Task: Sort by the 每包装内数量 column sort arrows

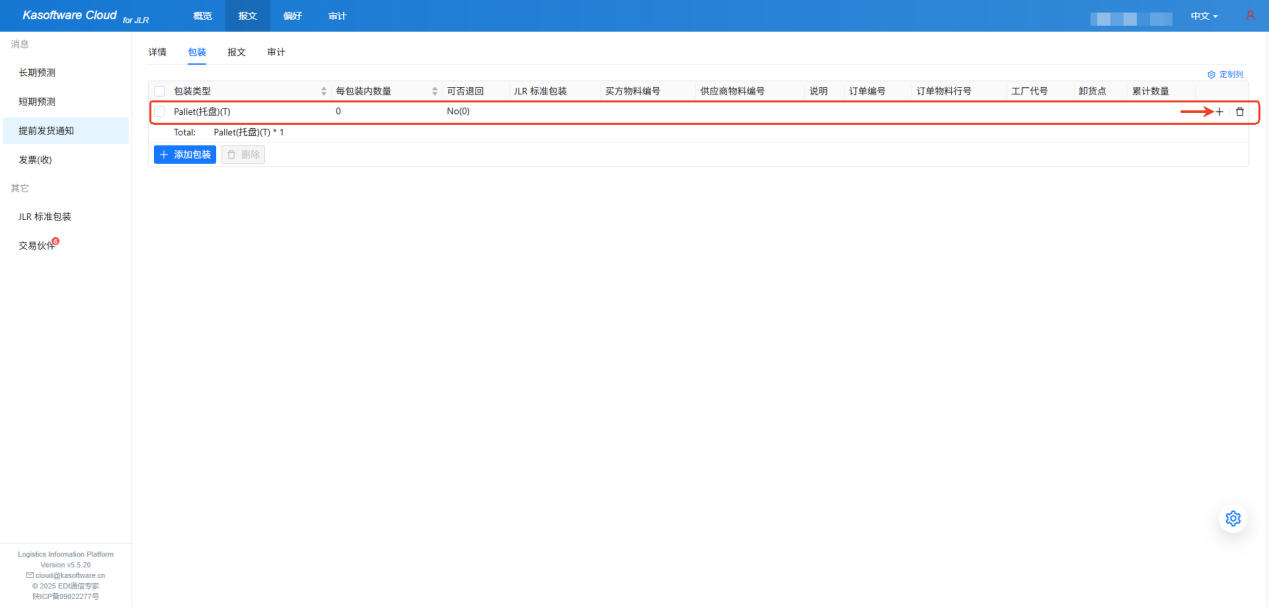Action: (435, 91)
